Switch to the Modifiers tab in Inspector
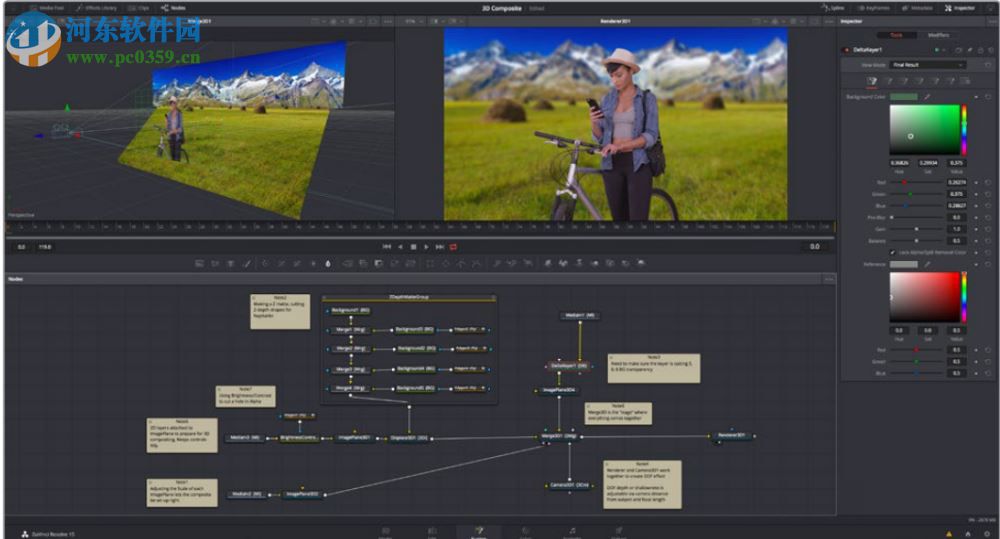This screenshot has height=539, width=1000. 938,35
